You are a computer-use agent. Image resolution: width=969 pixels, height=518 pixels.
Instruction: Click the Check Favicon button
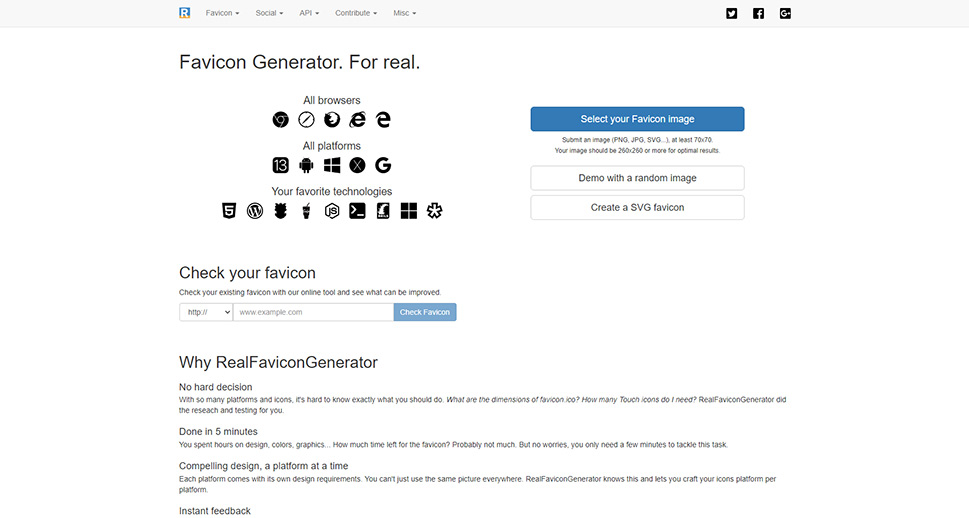click(425, 312)
